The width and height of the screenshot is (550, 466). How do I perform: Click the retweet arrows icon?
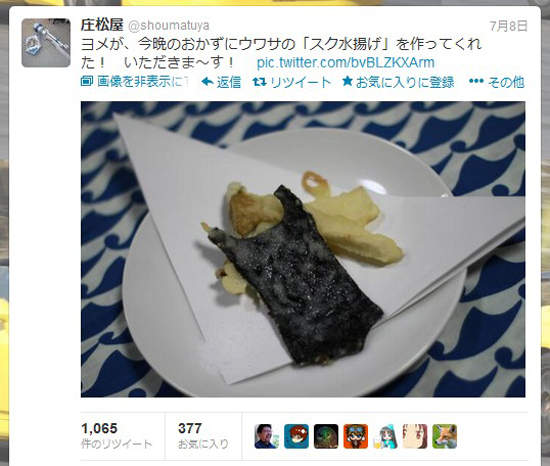click(259, 82)
